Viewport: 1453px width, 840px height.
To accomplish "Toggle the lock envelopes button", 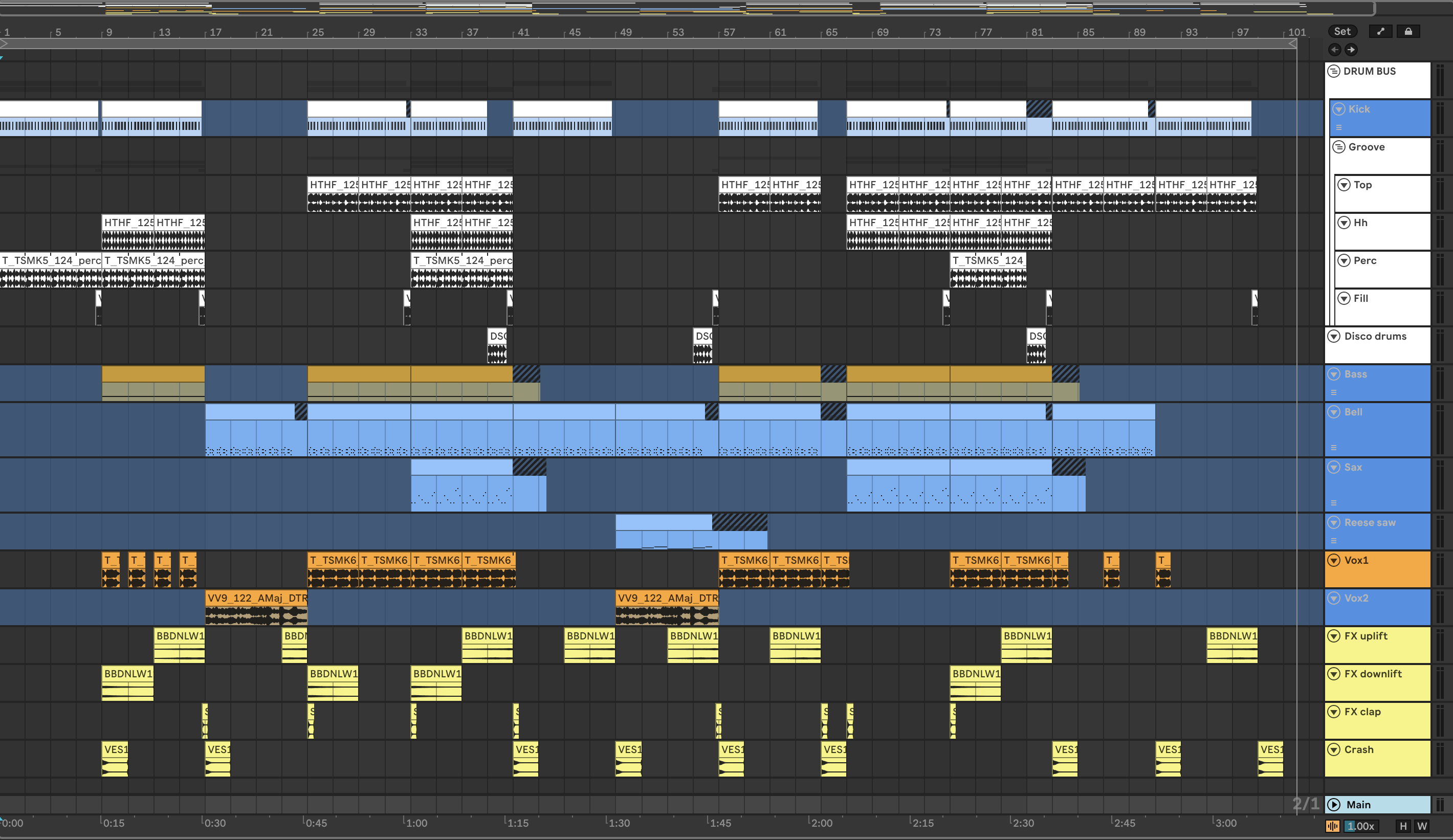I will click(1408, 32).
